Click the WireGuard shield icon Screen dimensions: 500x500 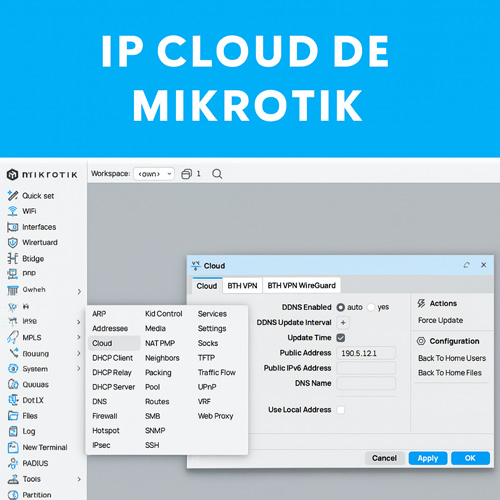13,242
